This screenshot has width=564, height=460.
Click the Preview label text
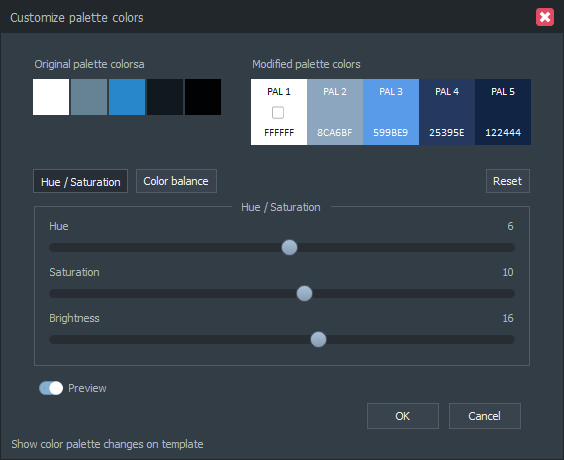(x=87, y=388)
